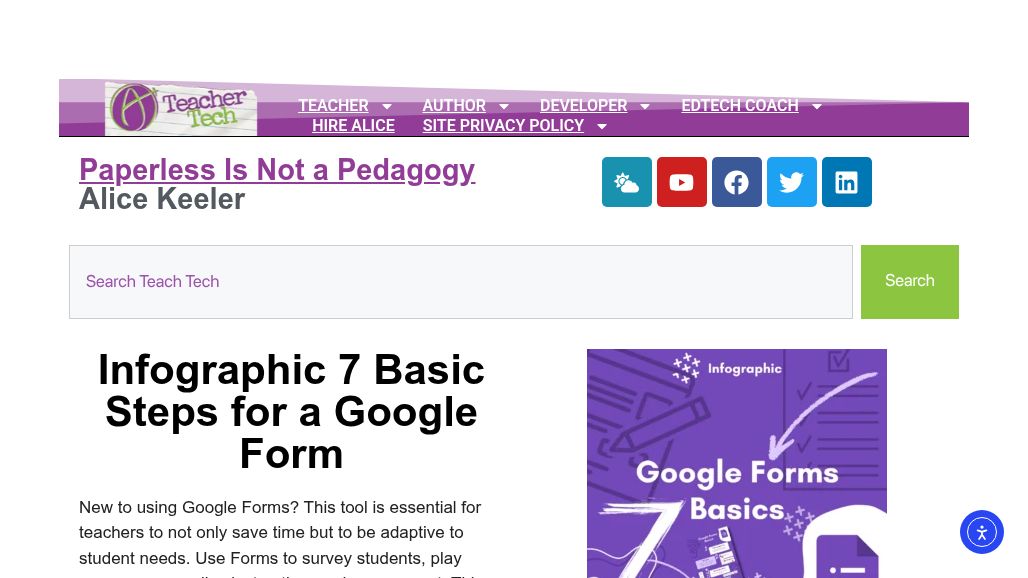The height and width of the screenshot is (578, 1028).
Task: Open the Developer menu item
Action: click(583, 106)
